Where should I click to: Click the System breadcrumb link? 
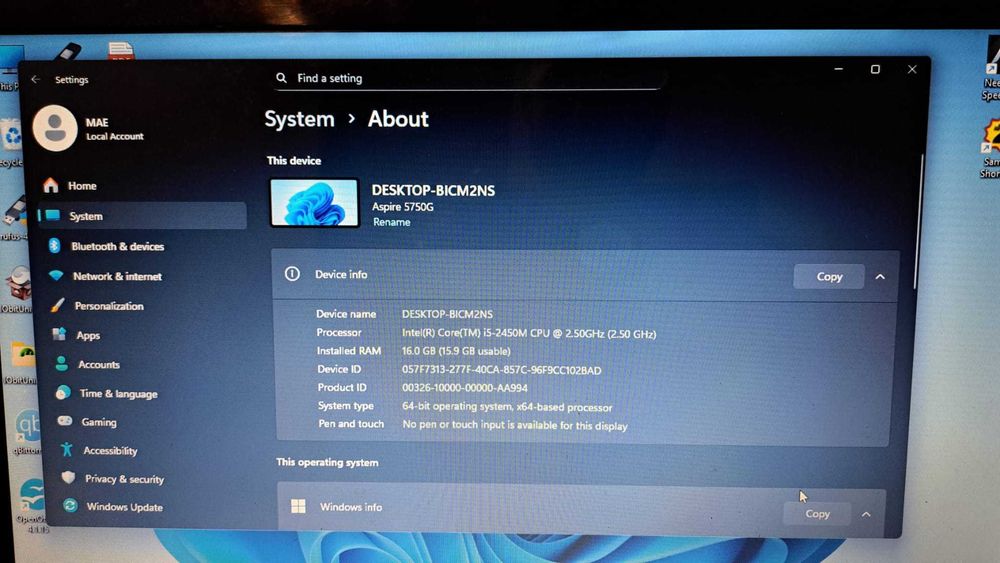pos(299,119)
